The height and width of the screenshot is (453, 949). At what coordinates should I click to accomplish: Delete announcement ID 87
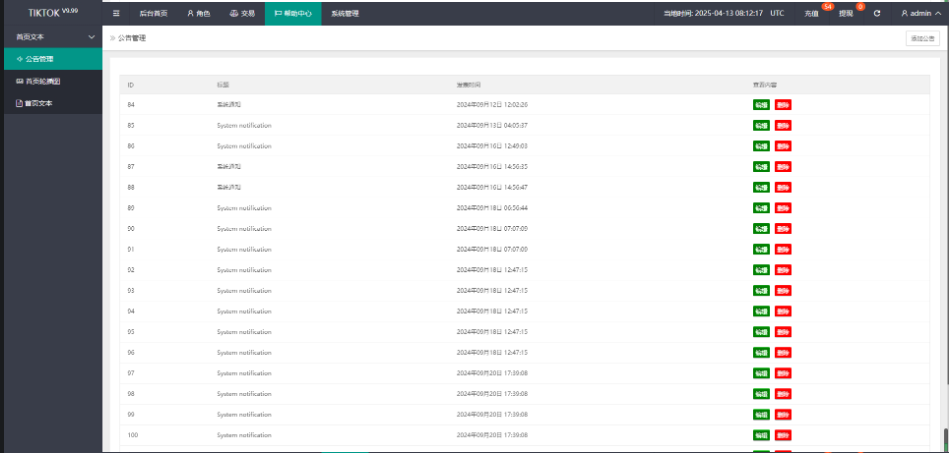point(783,167)
